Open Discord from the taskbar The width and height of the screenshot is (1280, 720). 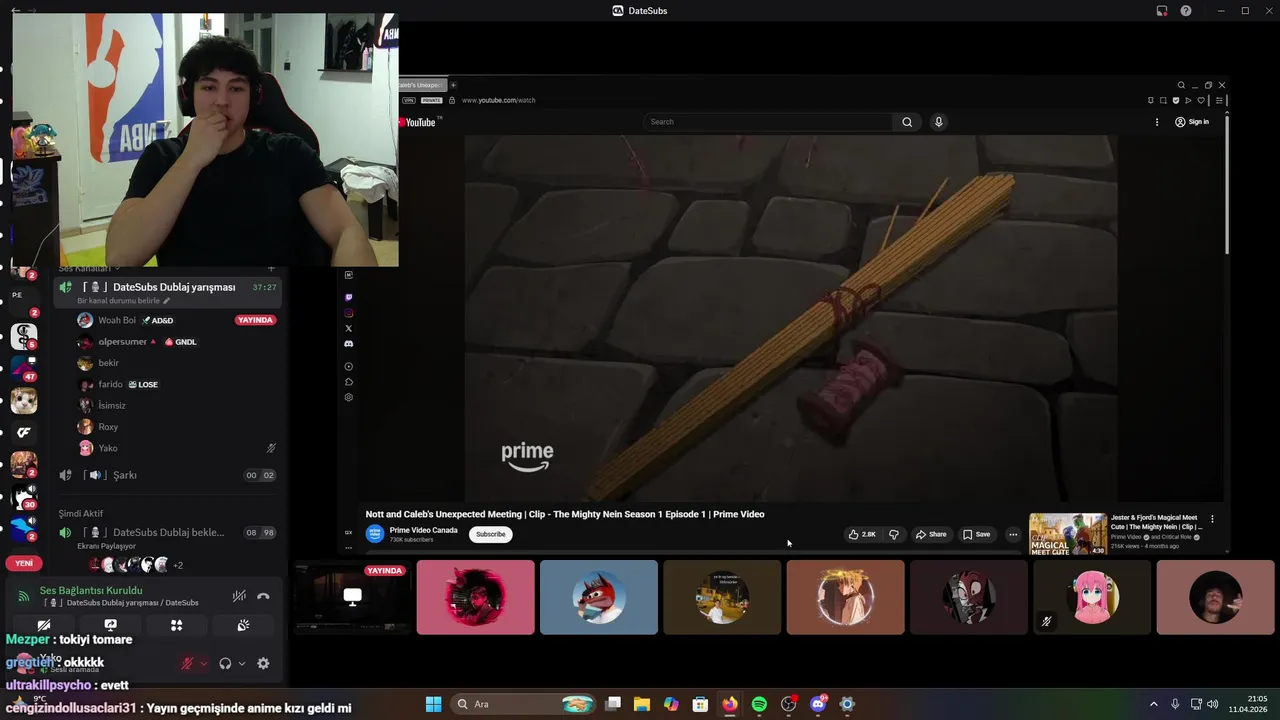point(818,704)
